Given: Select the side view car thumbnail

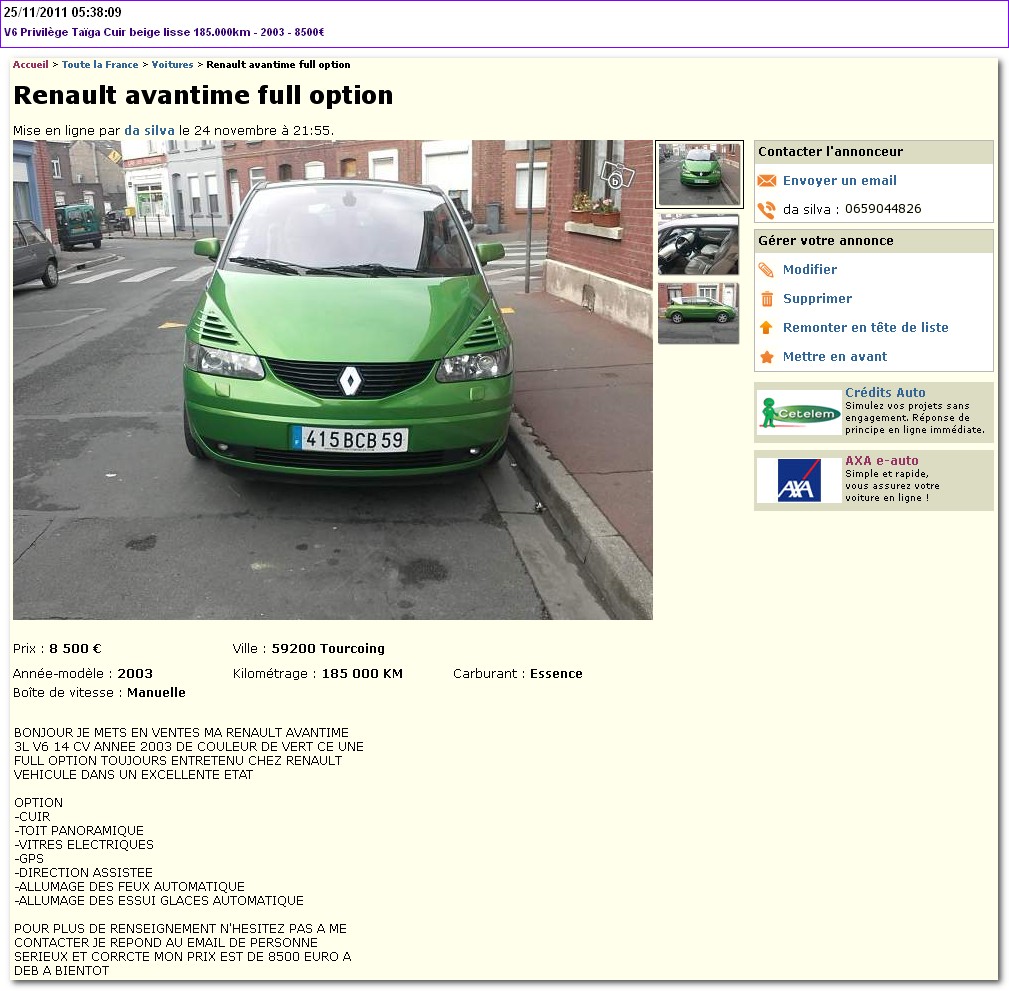Looking at the screenshot, I should pos(698,313).
